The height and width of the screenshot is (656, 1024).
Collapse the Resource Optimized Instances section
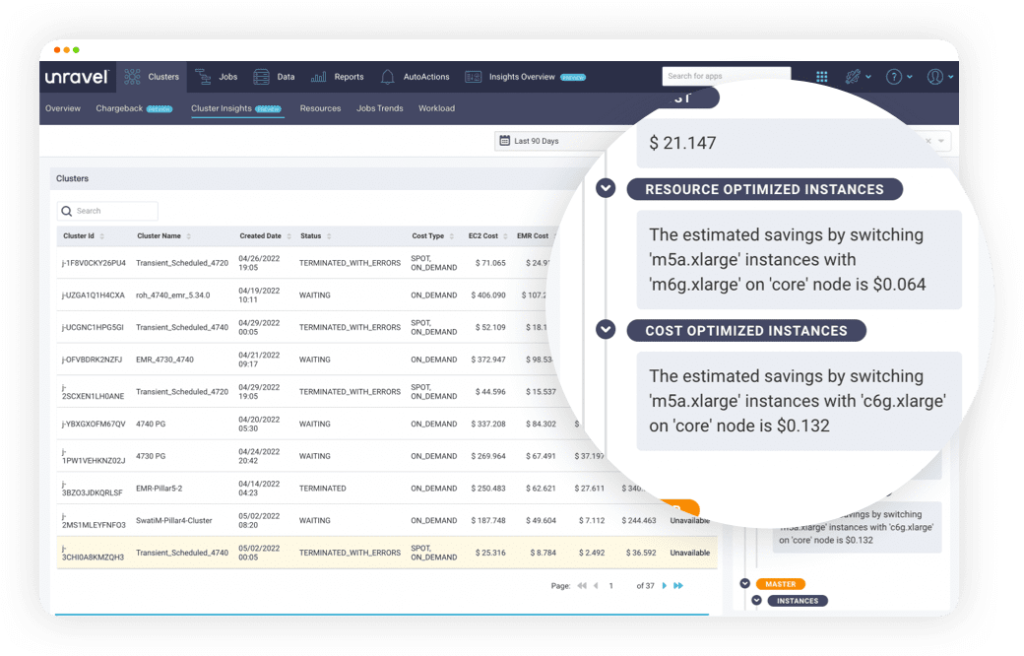(x=605, y=189)
